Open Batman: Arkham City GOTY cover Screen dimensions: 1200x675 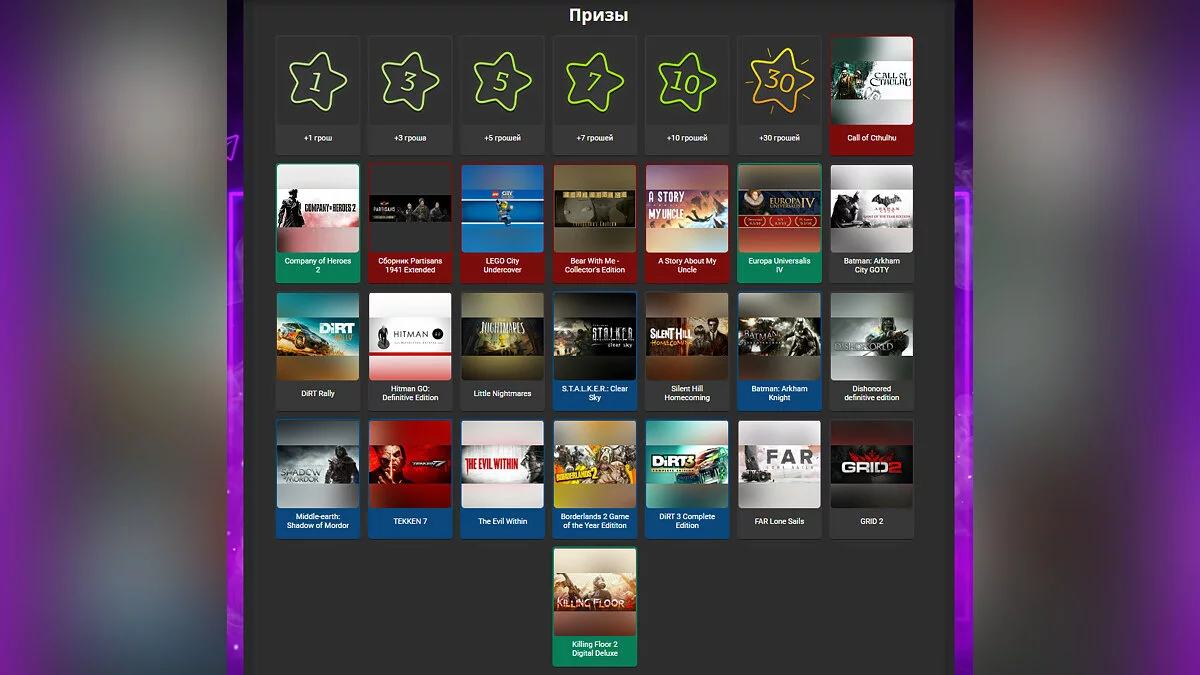872,208
